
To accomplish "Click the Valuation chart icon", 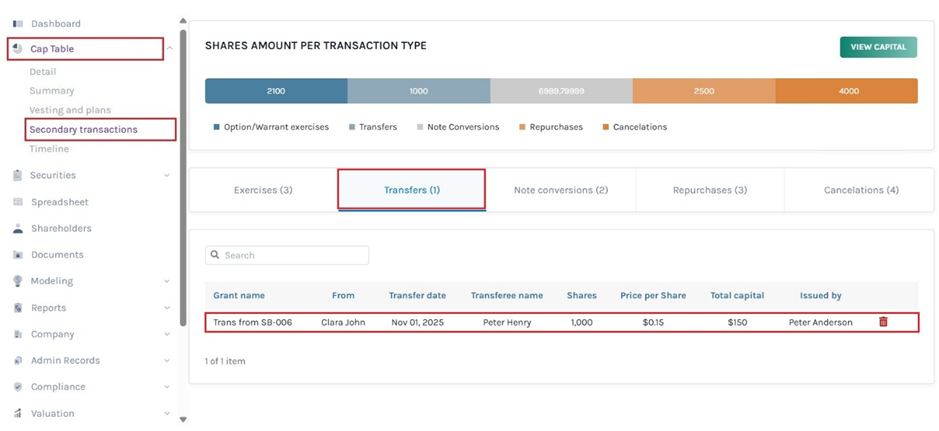I will [17, 413].
